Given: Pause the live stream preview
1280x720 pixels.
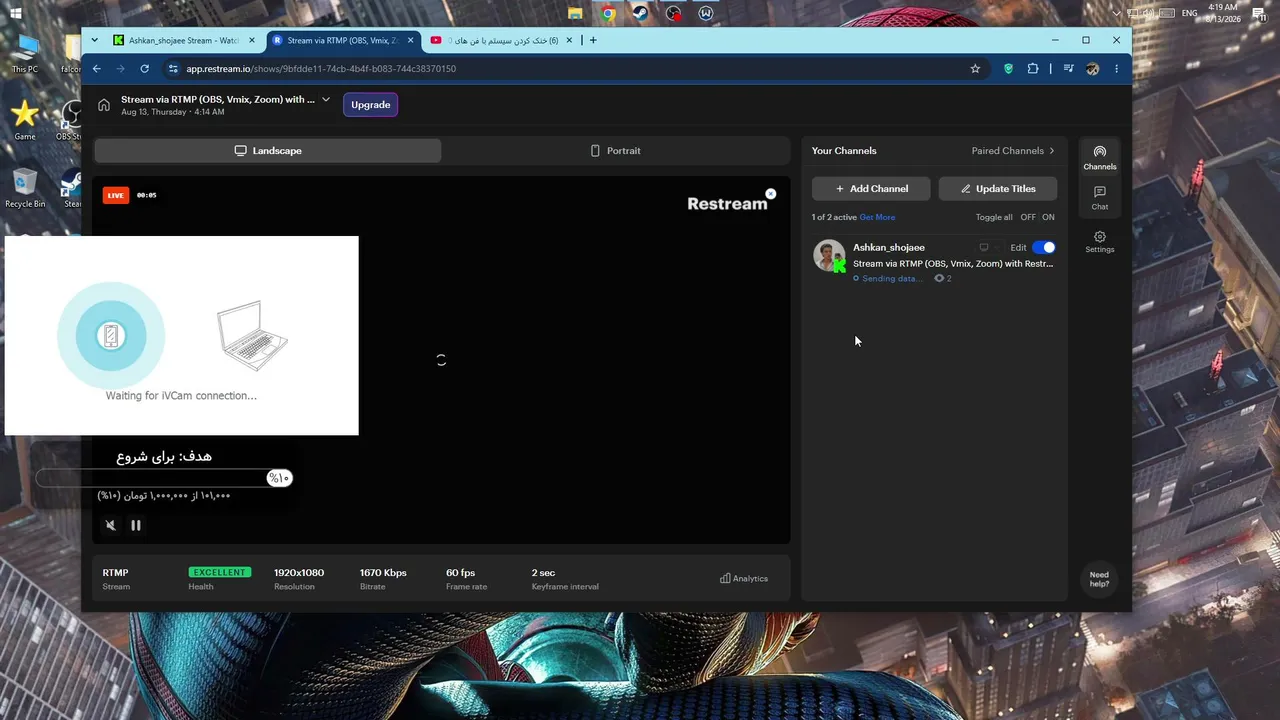Looking at the screenshot, I should pos(136,525).
